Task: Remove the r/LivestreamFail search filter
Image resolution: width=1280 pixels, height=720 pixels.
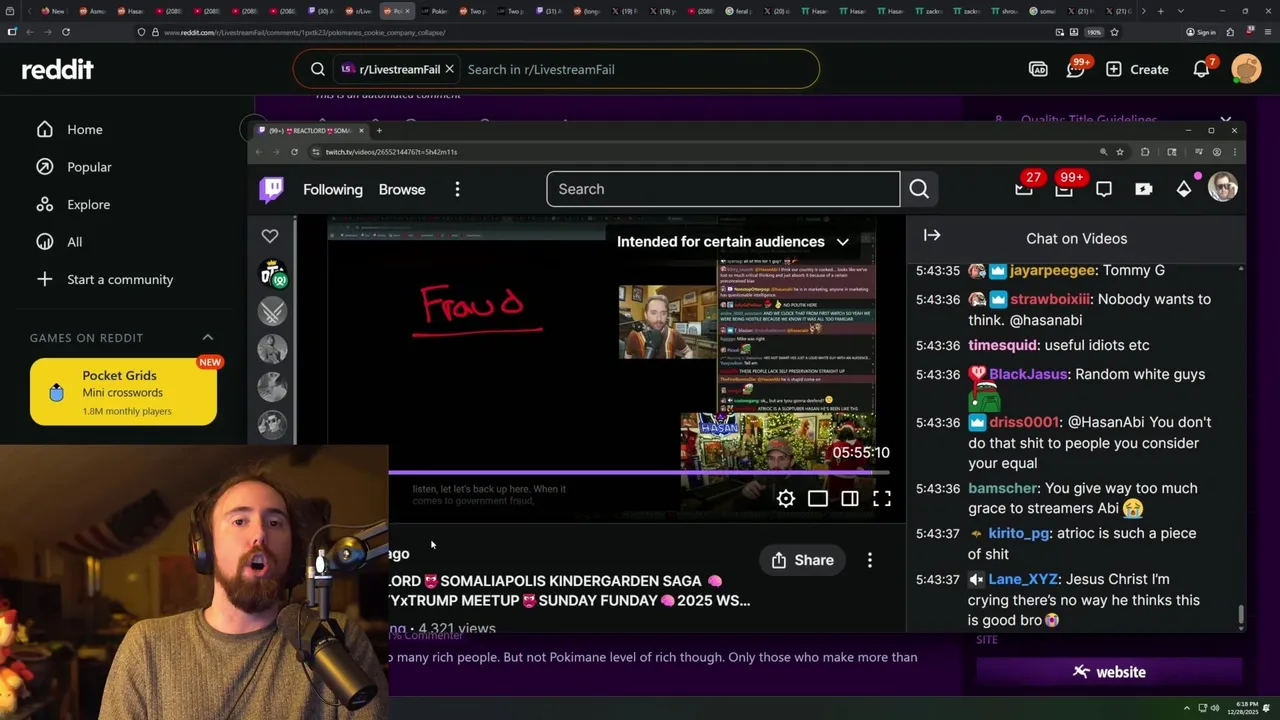Action: (x=449, y=69)
